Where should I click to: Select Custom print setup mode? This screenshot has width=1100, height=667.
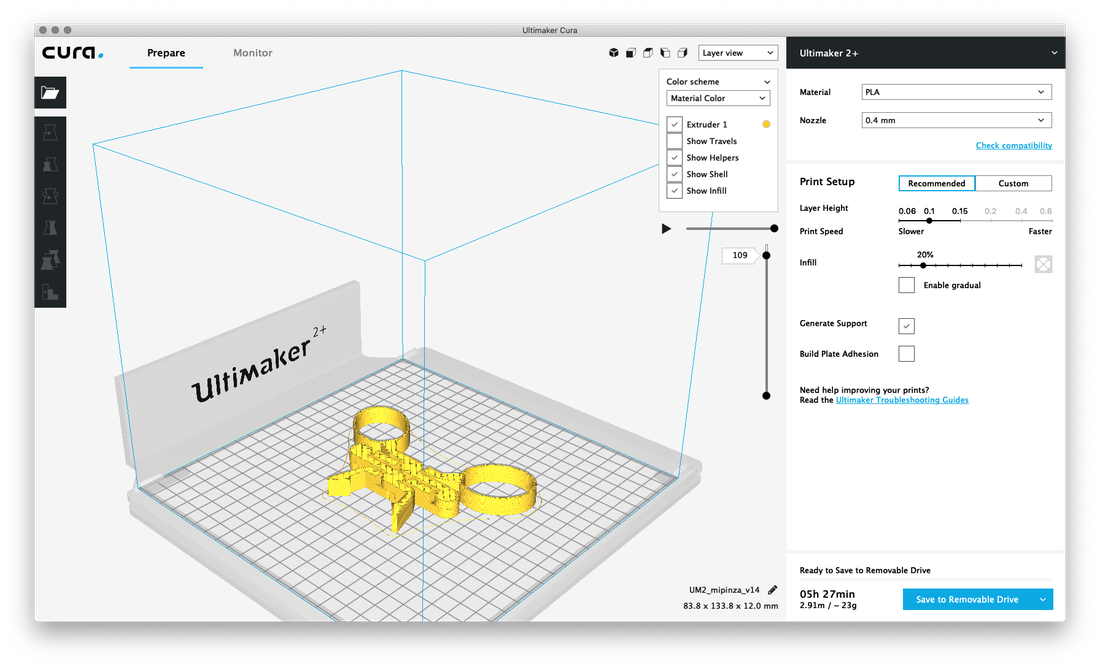pos(1013,183)
